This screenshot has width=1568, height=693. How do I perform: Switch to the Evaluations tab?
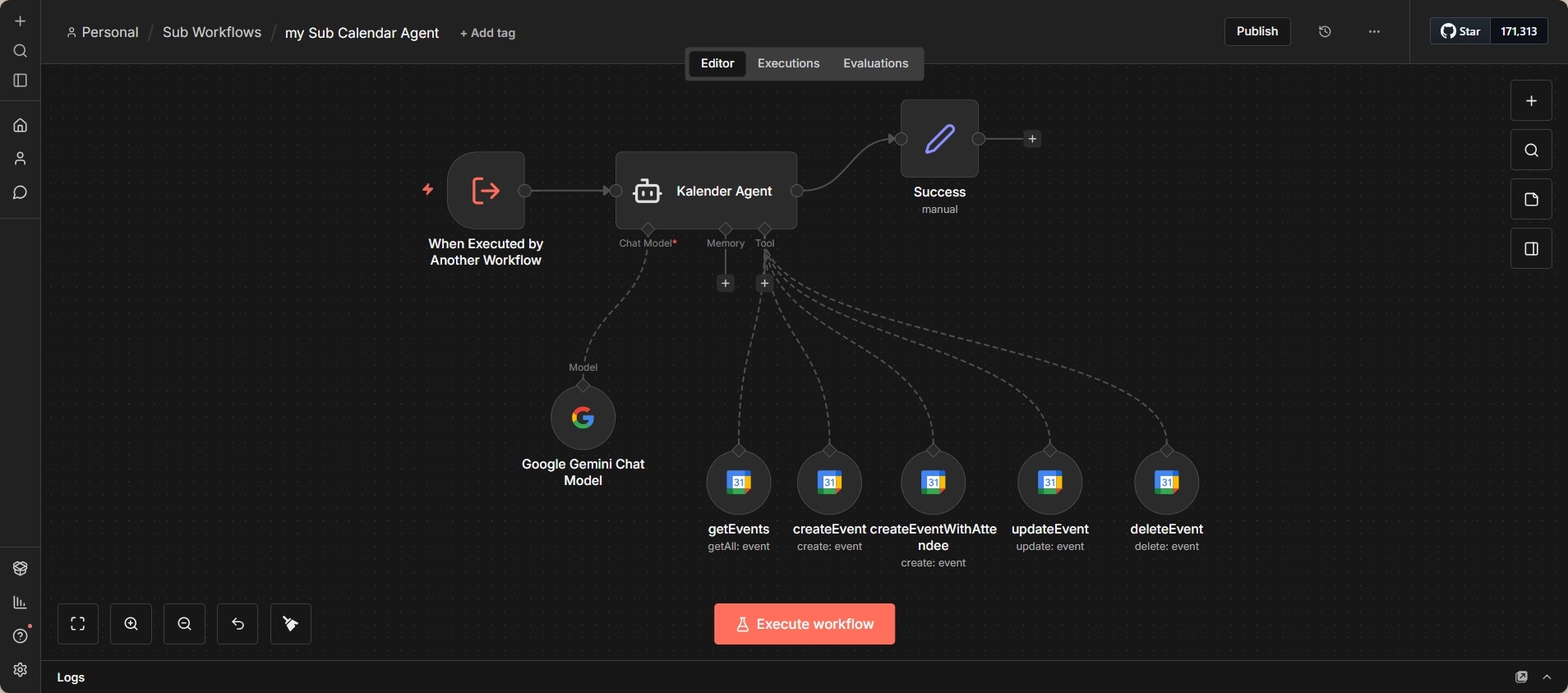point(875,63)
